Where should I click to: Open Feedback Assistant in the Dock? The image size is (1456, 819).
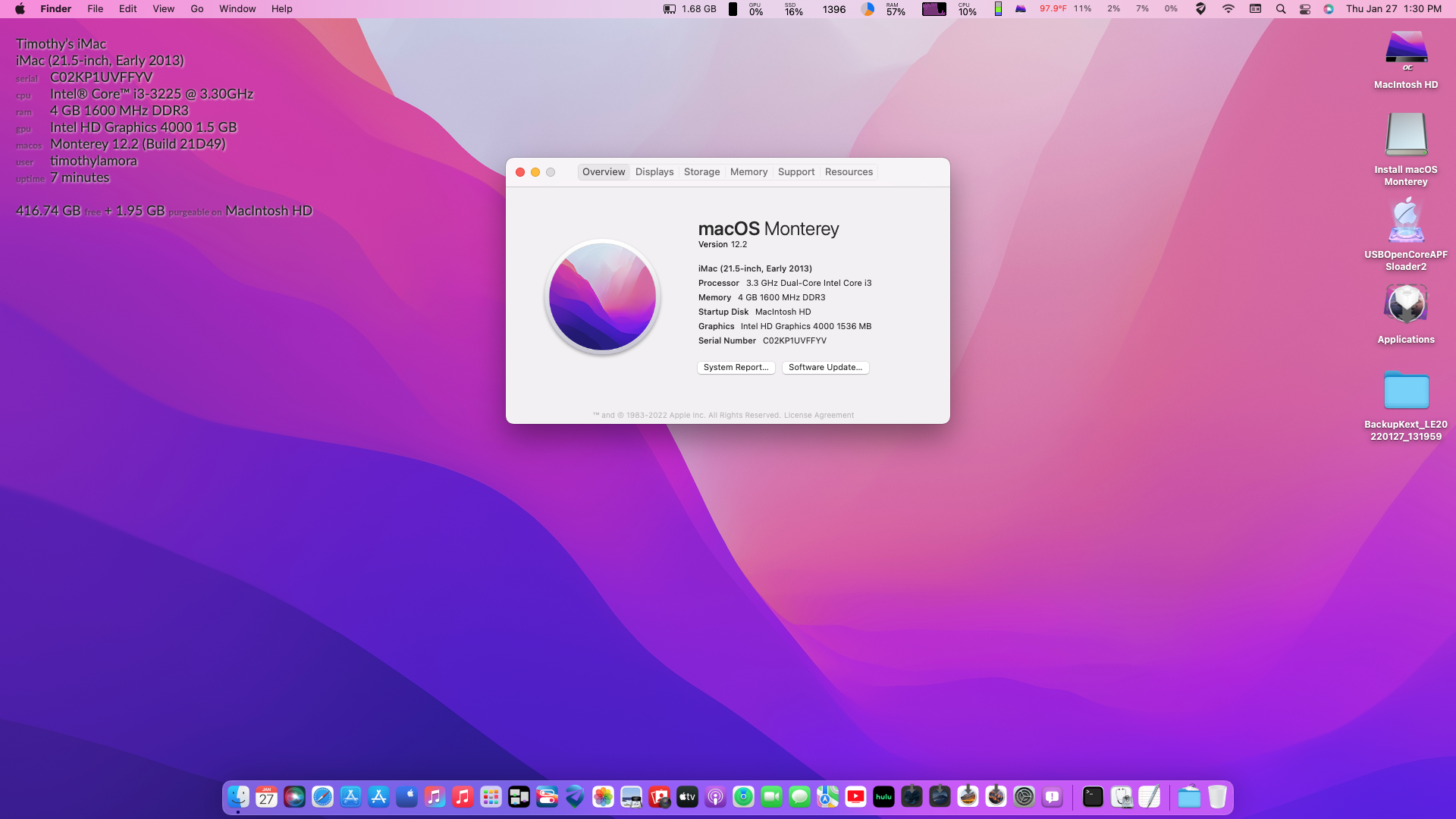(x=1053, y=796)
